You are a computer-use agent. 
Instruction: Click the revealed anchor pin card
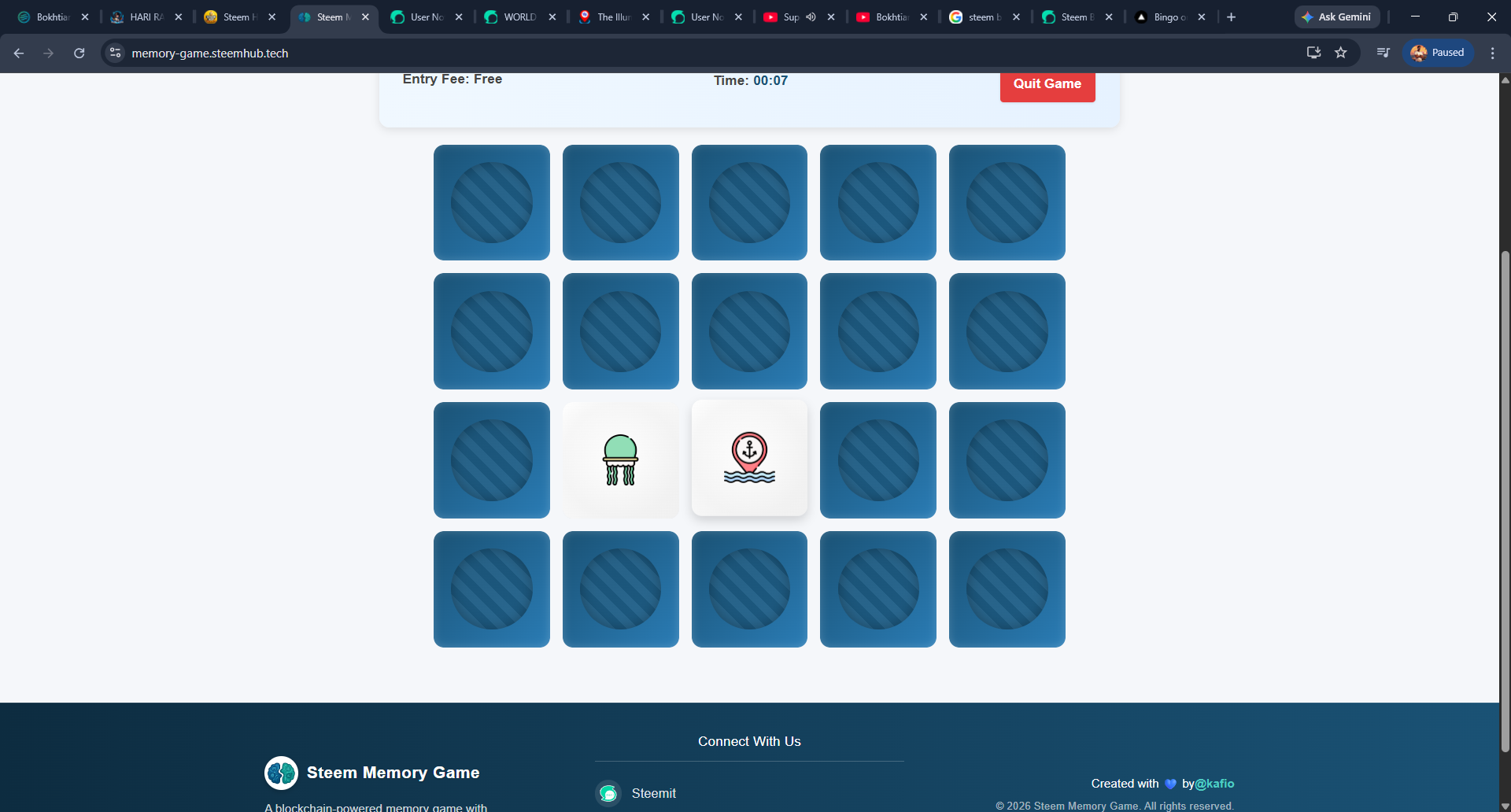pos(749,458)
